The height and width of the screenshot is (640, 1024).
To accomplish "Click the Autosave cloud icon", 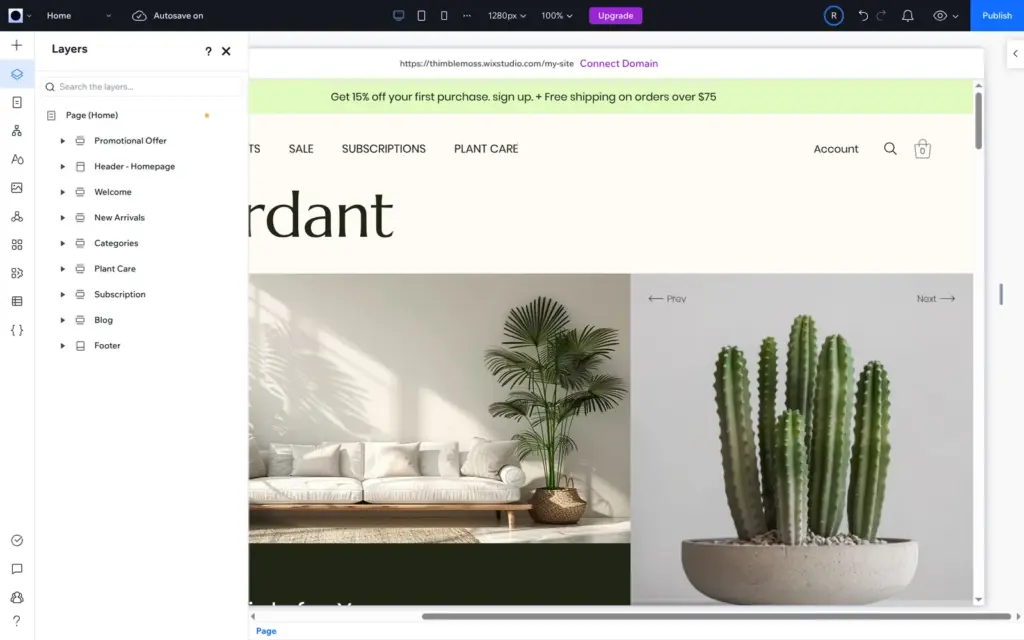I will tap(139, 16).
